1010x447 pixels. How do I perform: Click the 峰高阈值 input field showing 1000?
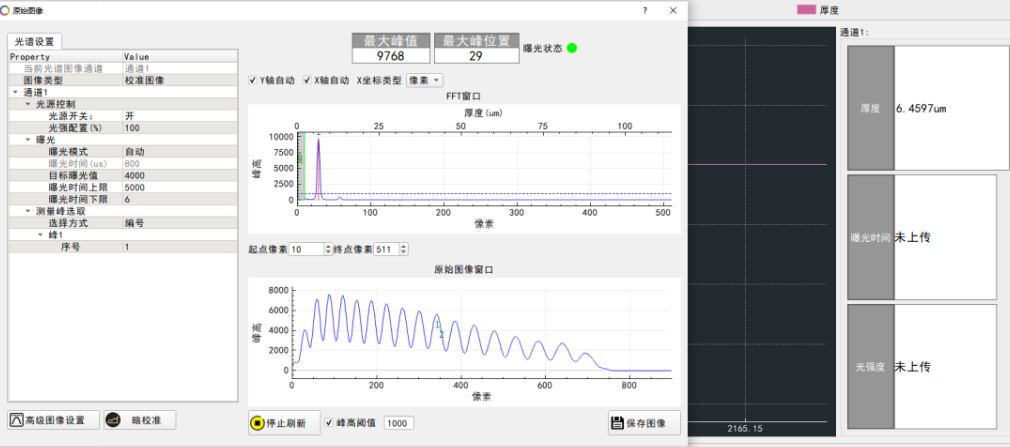tap(398, 423)
